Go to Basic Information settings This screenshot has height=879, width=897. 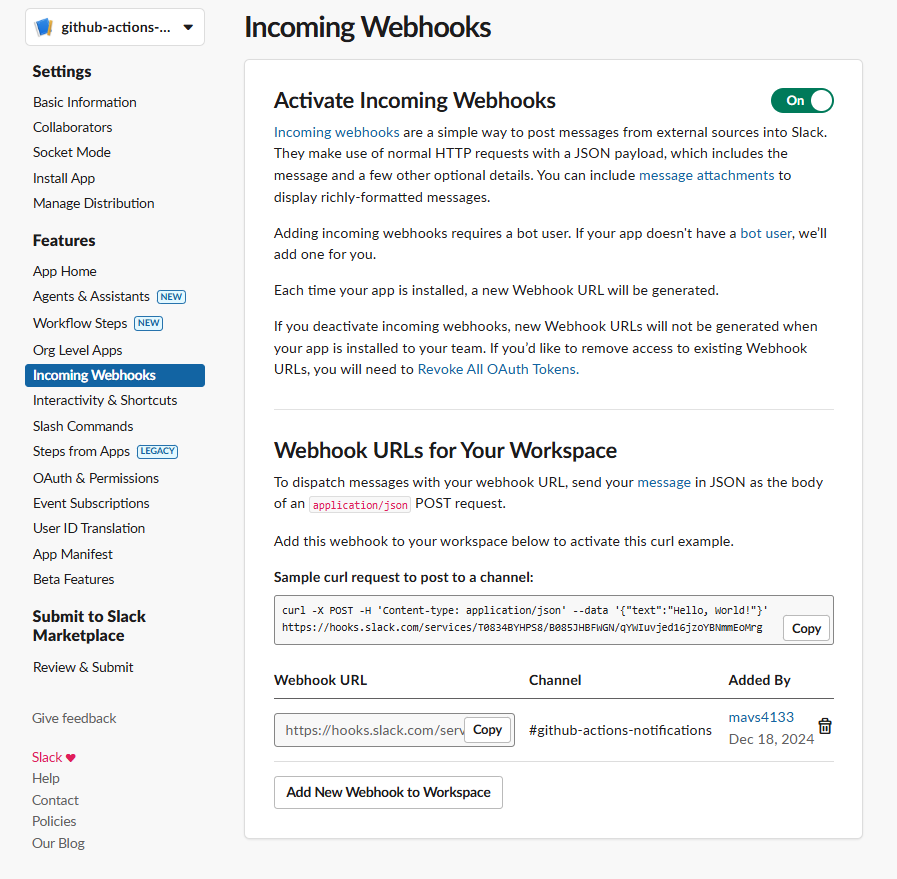(x=85, y=102)
